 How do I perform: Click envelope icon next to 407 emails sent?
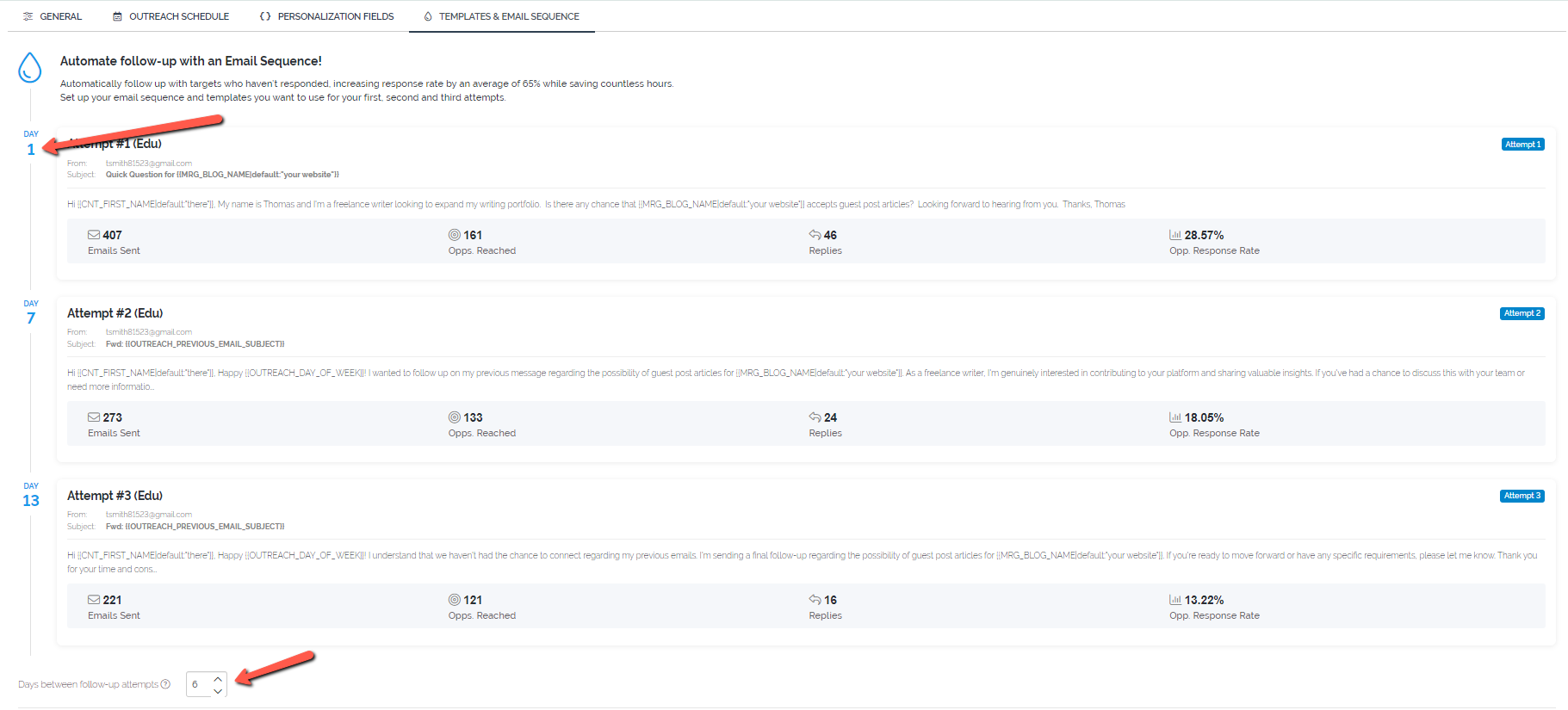pos(94,234)
